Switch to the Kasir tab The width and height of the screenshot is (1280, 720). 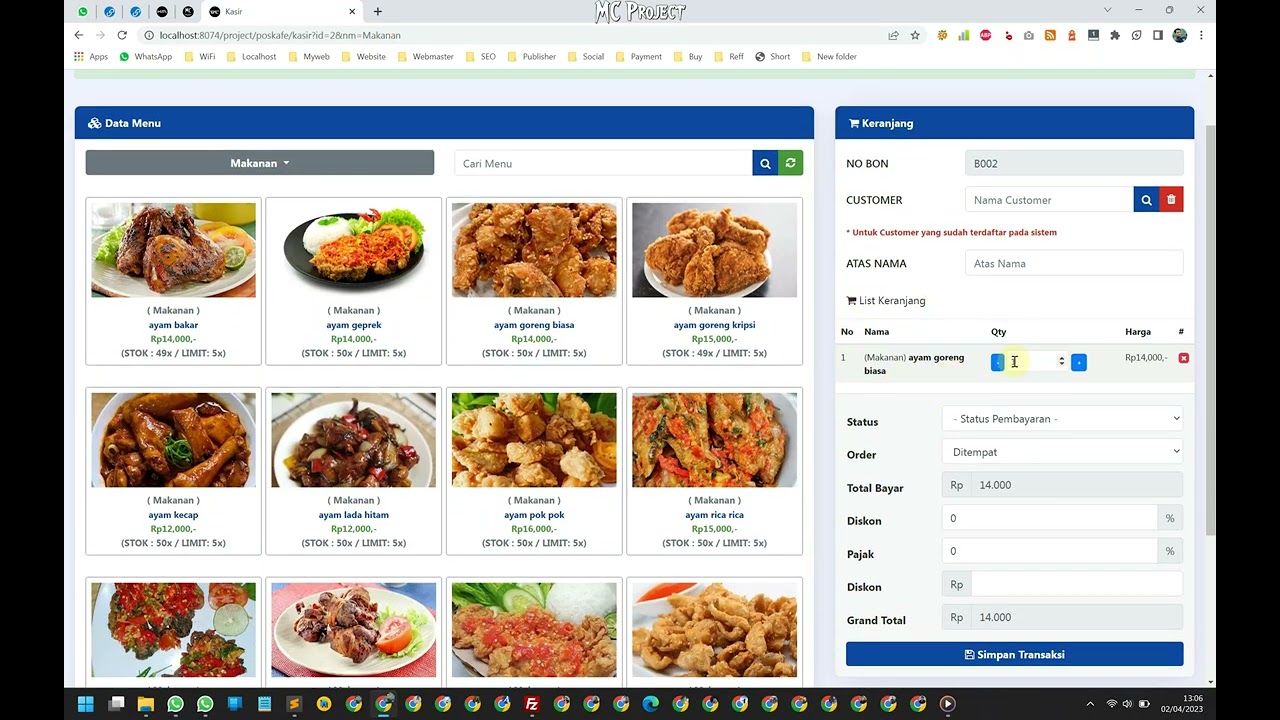tap(281, 12)
